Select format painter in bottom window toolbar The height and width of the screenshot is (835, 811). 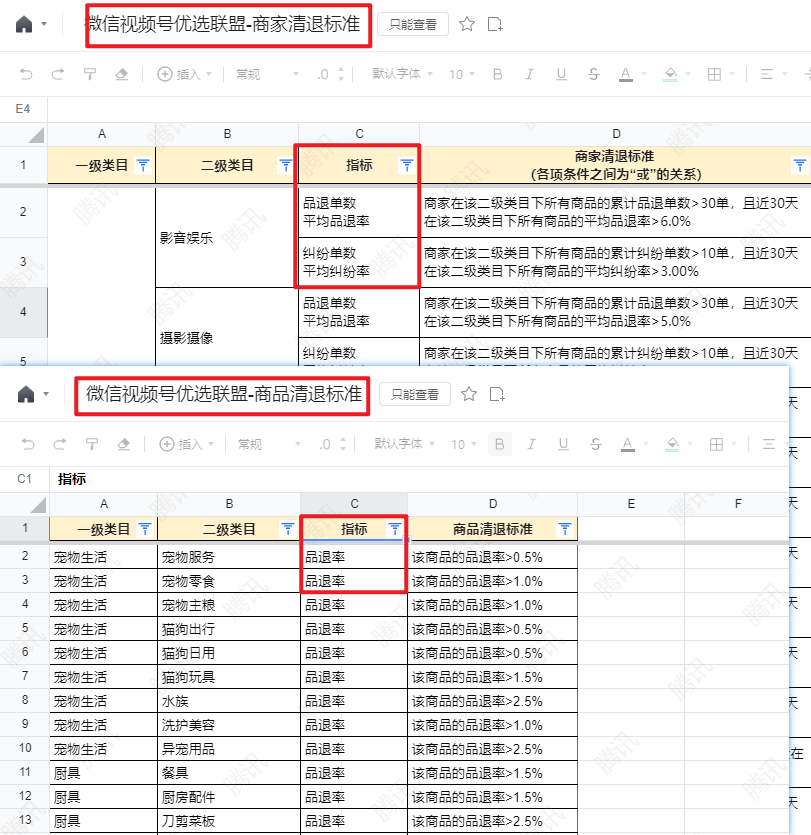tap(92, 444)
